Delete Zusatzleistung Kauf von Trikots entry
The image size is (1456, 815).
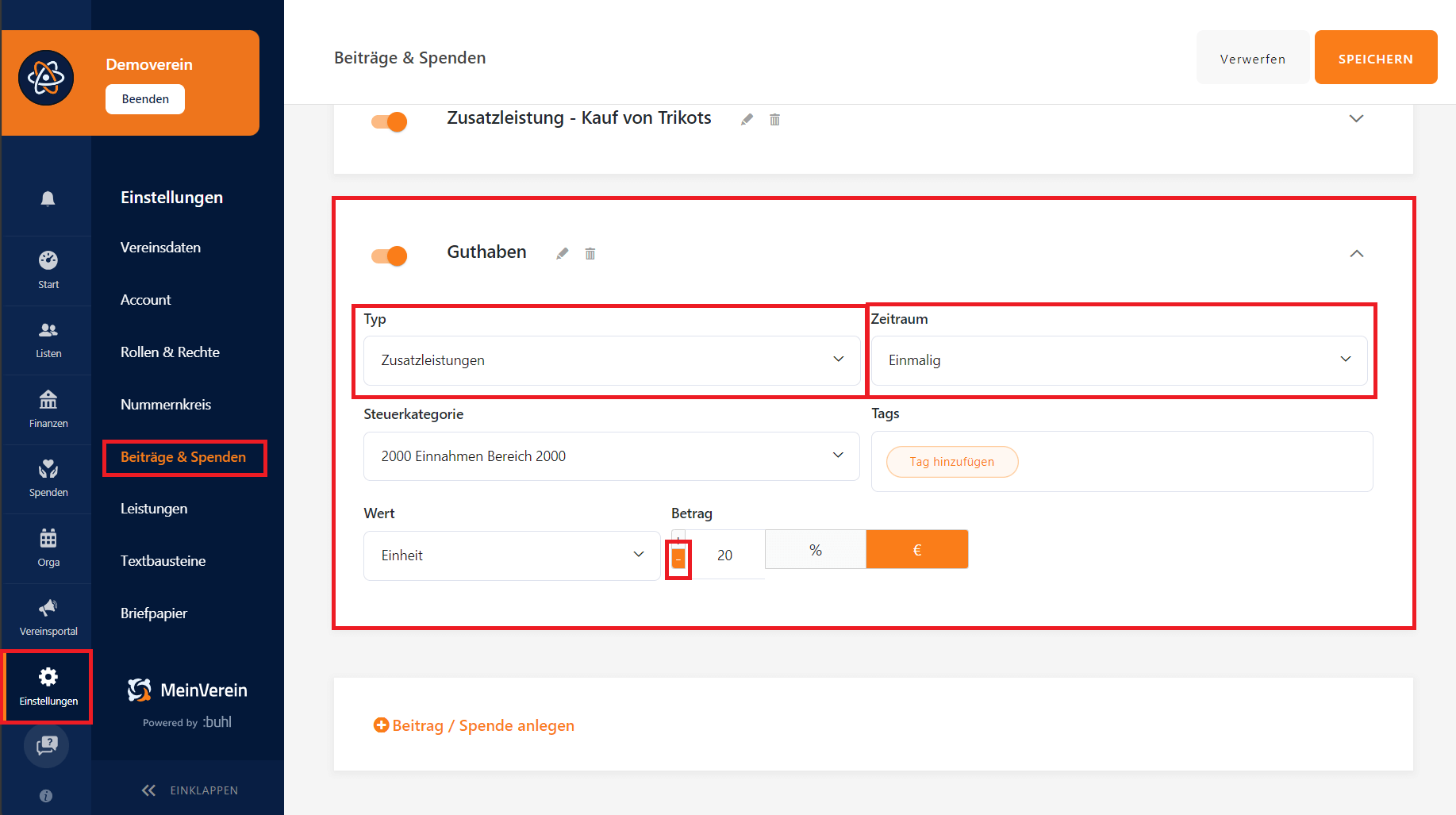(774, 119)
